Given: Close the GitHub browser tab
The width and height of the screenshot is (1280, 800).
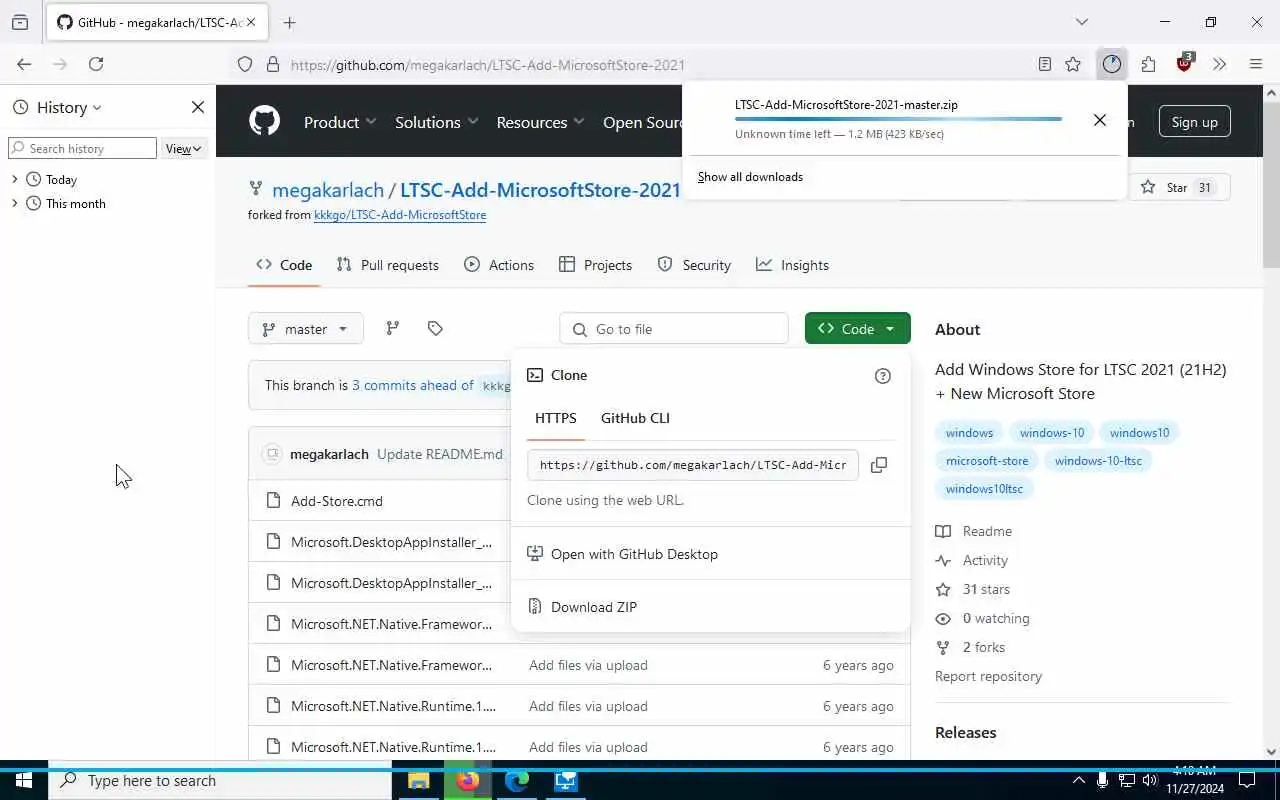Looking at the screenshot, I should pos(251,22).
